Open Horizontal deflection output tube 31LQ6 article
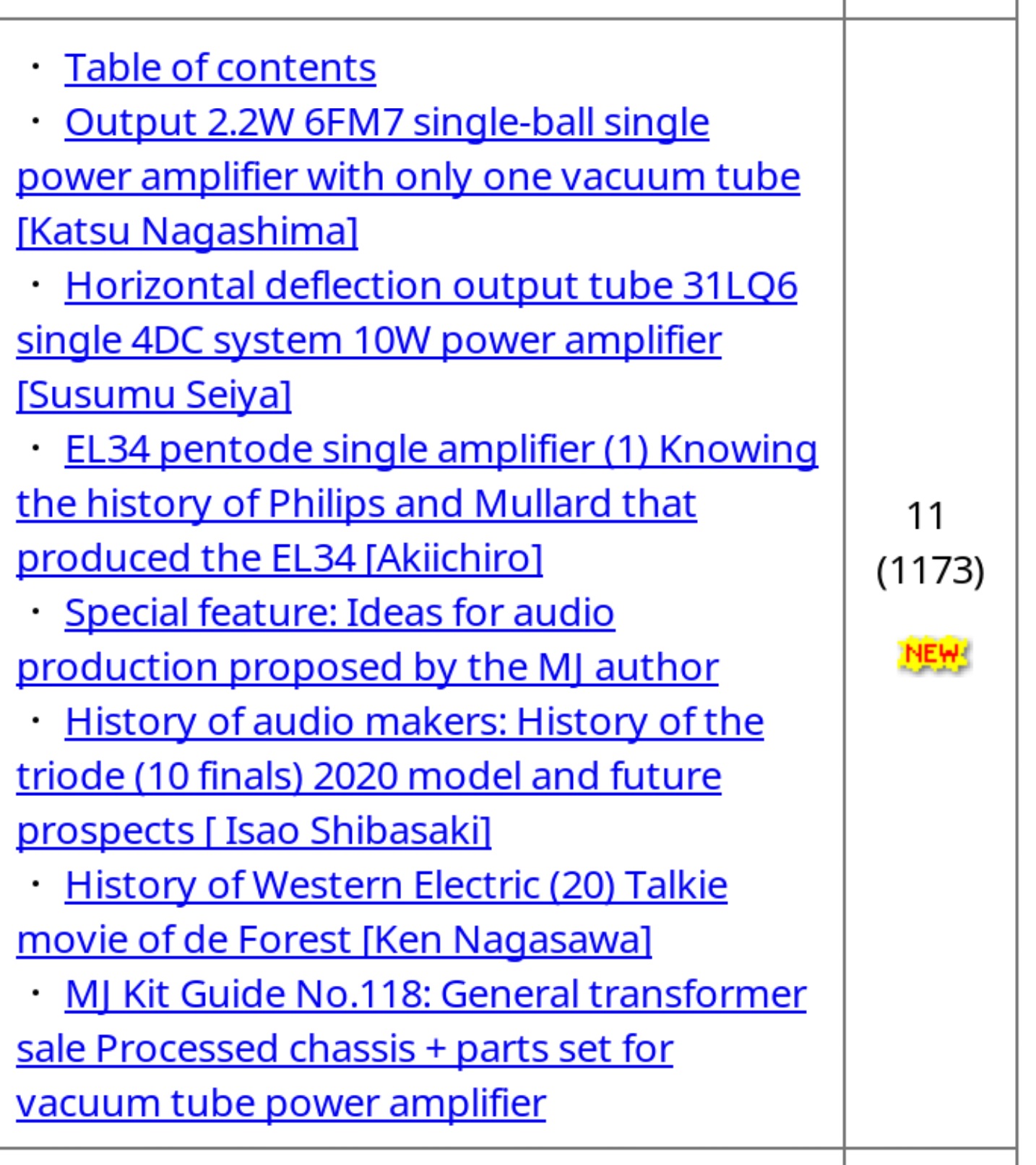The height and width of the screenshot is (1165, 1036). coord(431,285)
